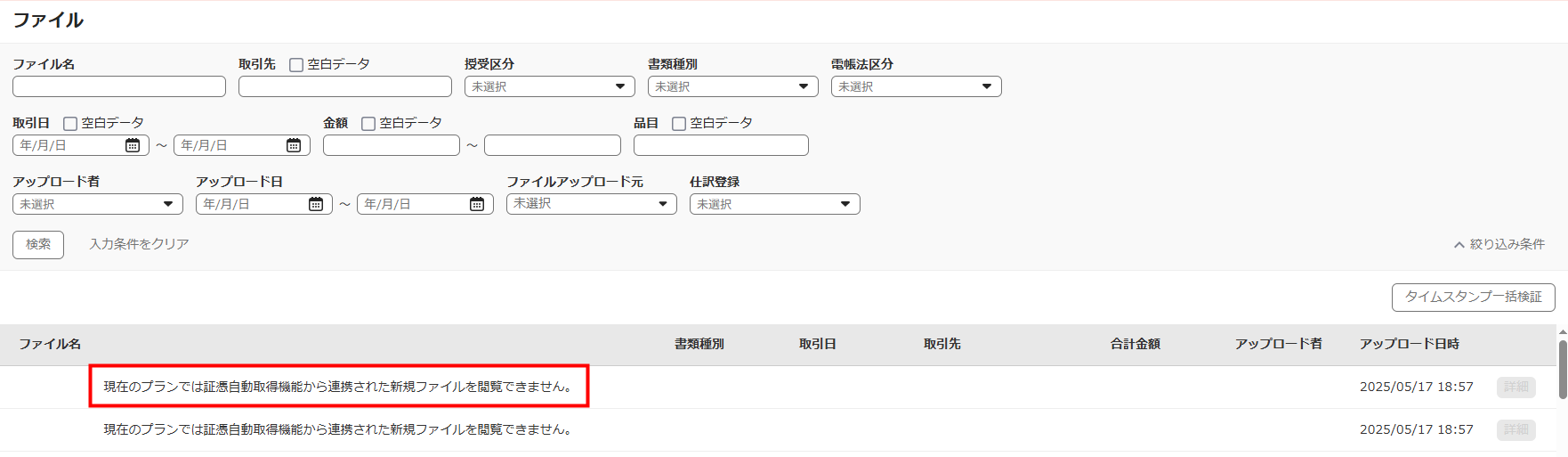Click second row's plan restriction message
This screenshot has width=1568, height=457.
[339, 429]
